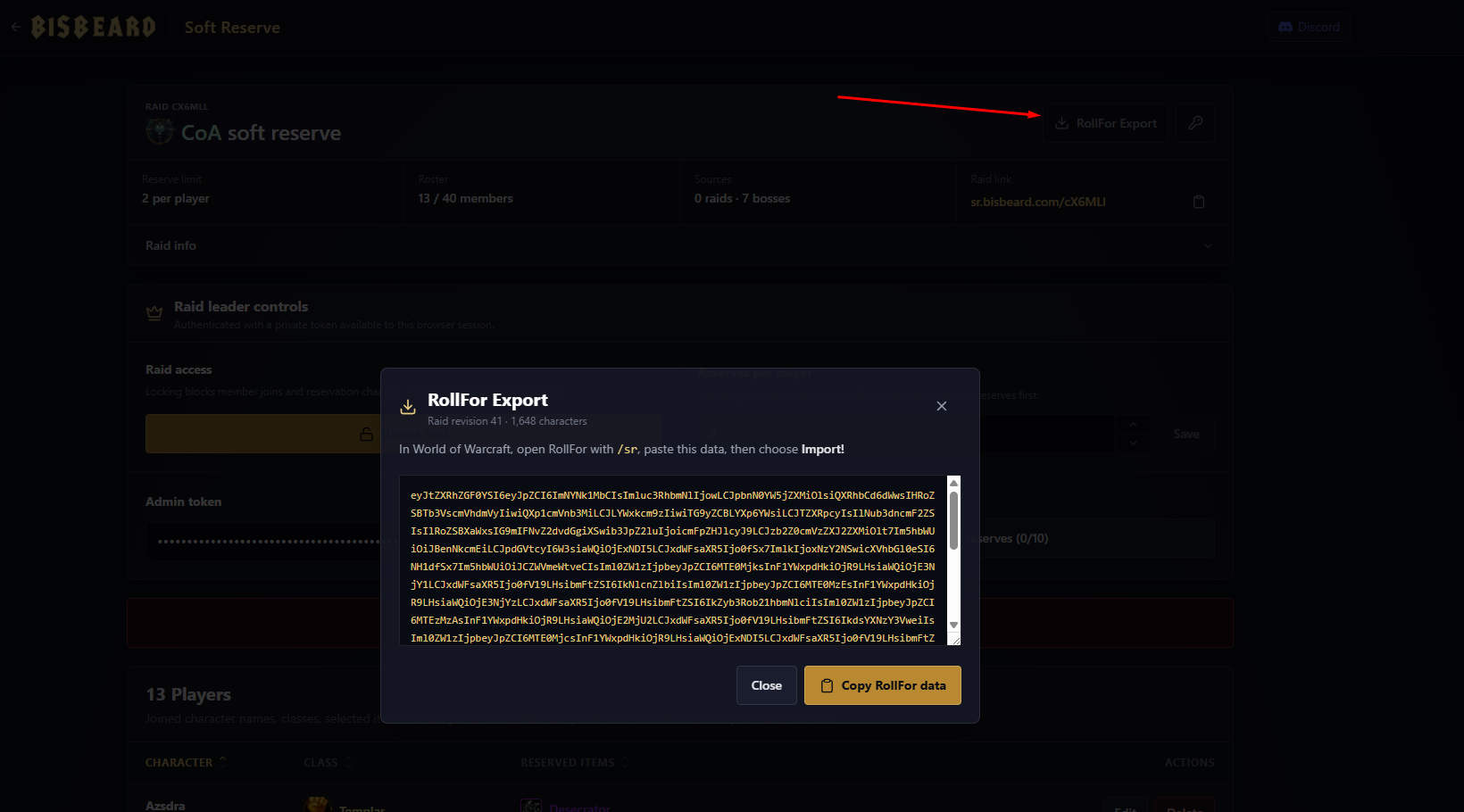Click the '2 per player' reserve limit value
The image size is (1464, 812).
click(176, 198)
